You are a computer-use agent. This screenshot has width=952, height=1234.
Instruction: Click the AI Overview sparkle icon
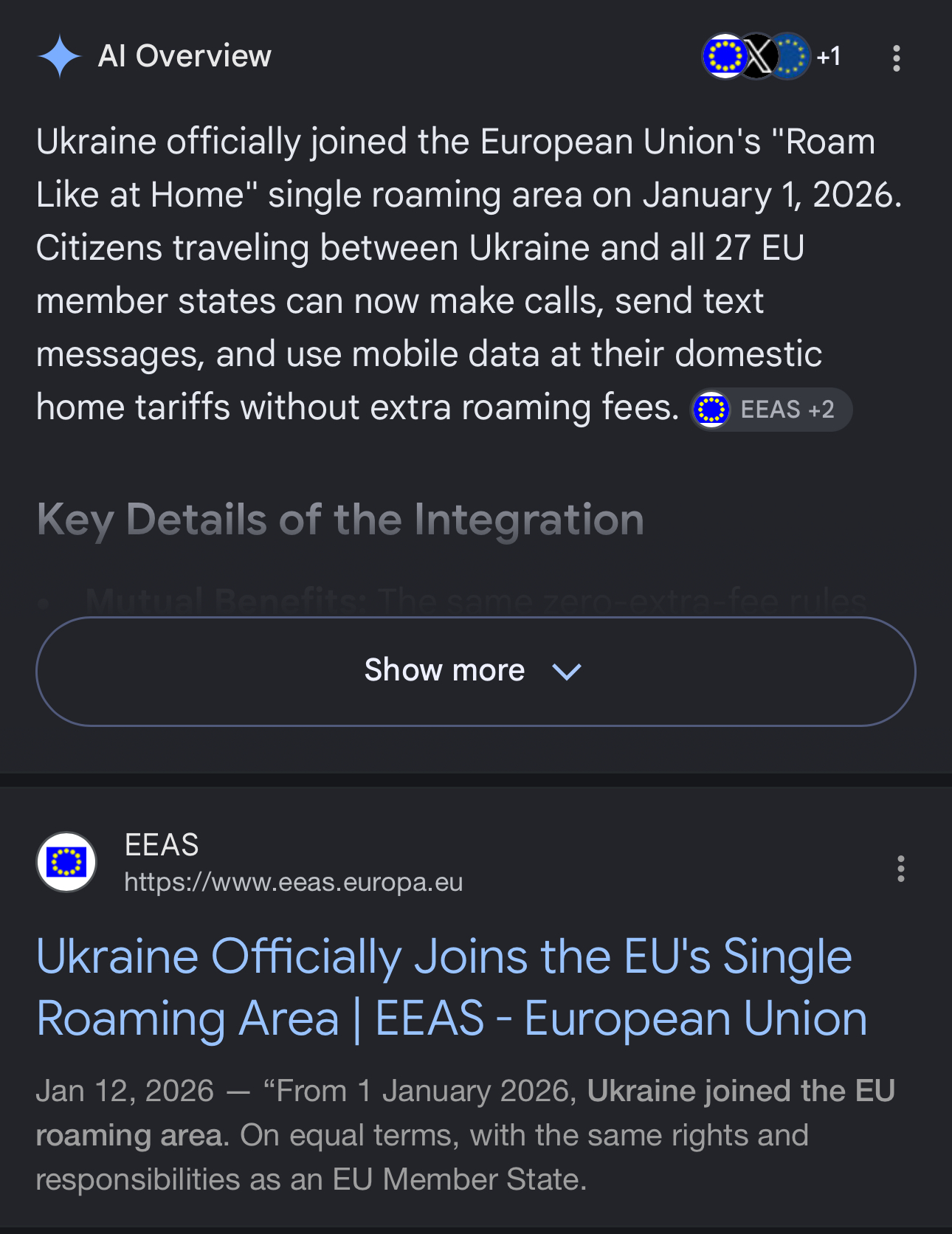click(60, 57)
